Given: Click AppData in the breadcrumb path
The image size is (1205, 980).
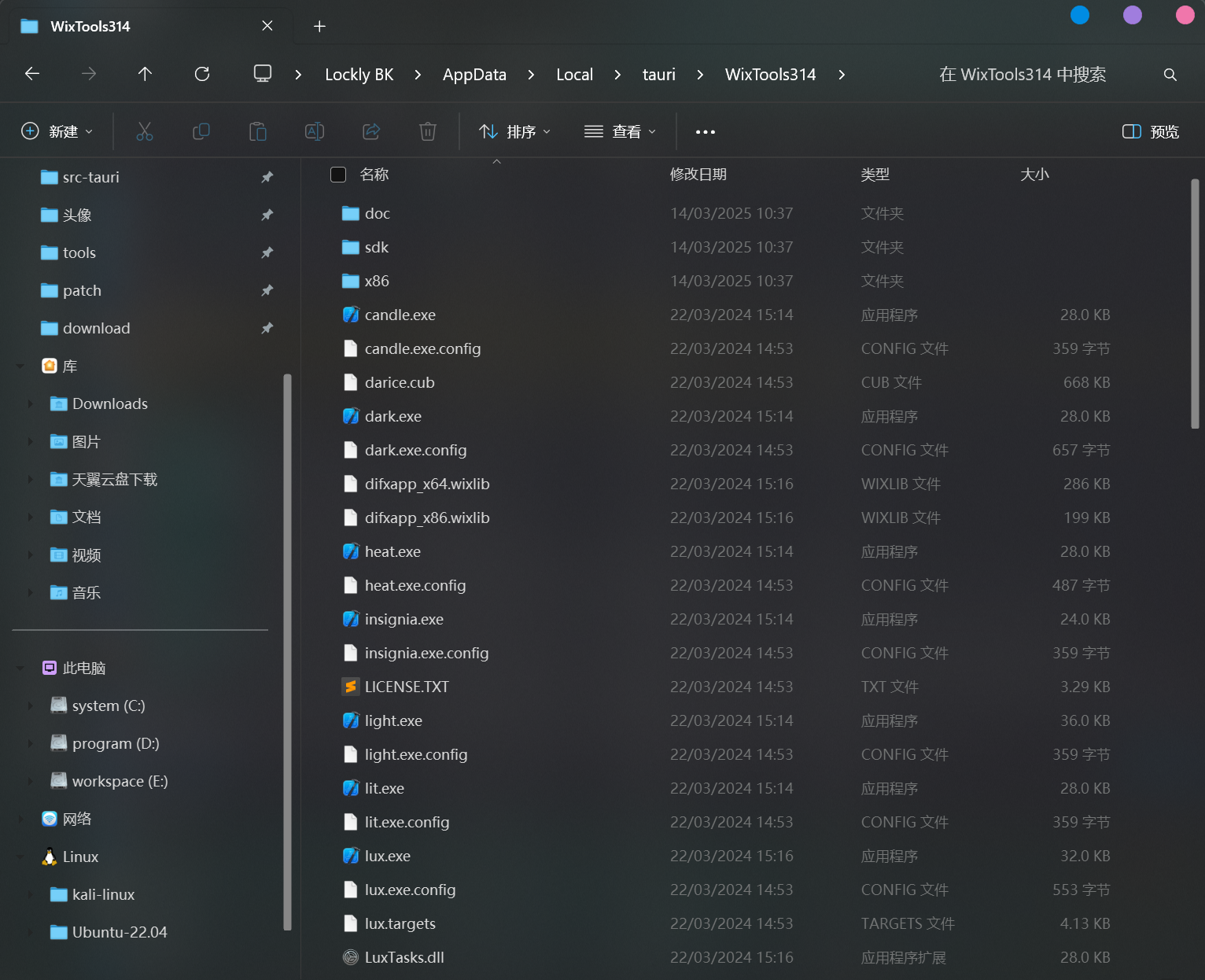Looking at the screenshot, I should click(x=474, y=75).
